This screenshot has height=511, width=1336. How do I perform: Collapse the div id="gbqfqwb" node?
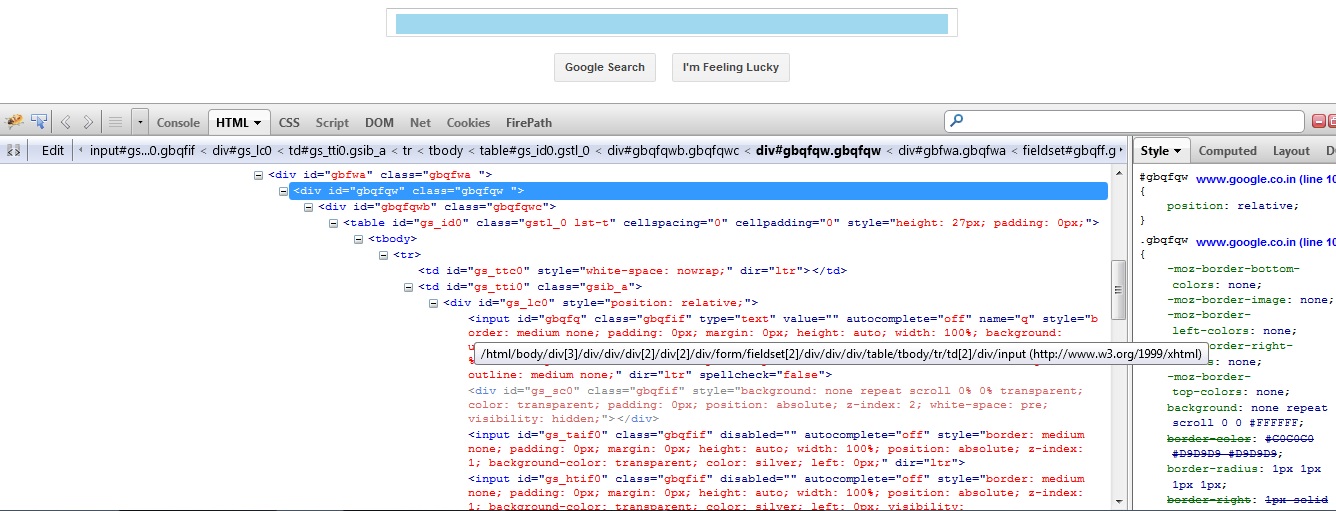click(x=309, y=207)
